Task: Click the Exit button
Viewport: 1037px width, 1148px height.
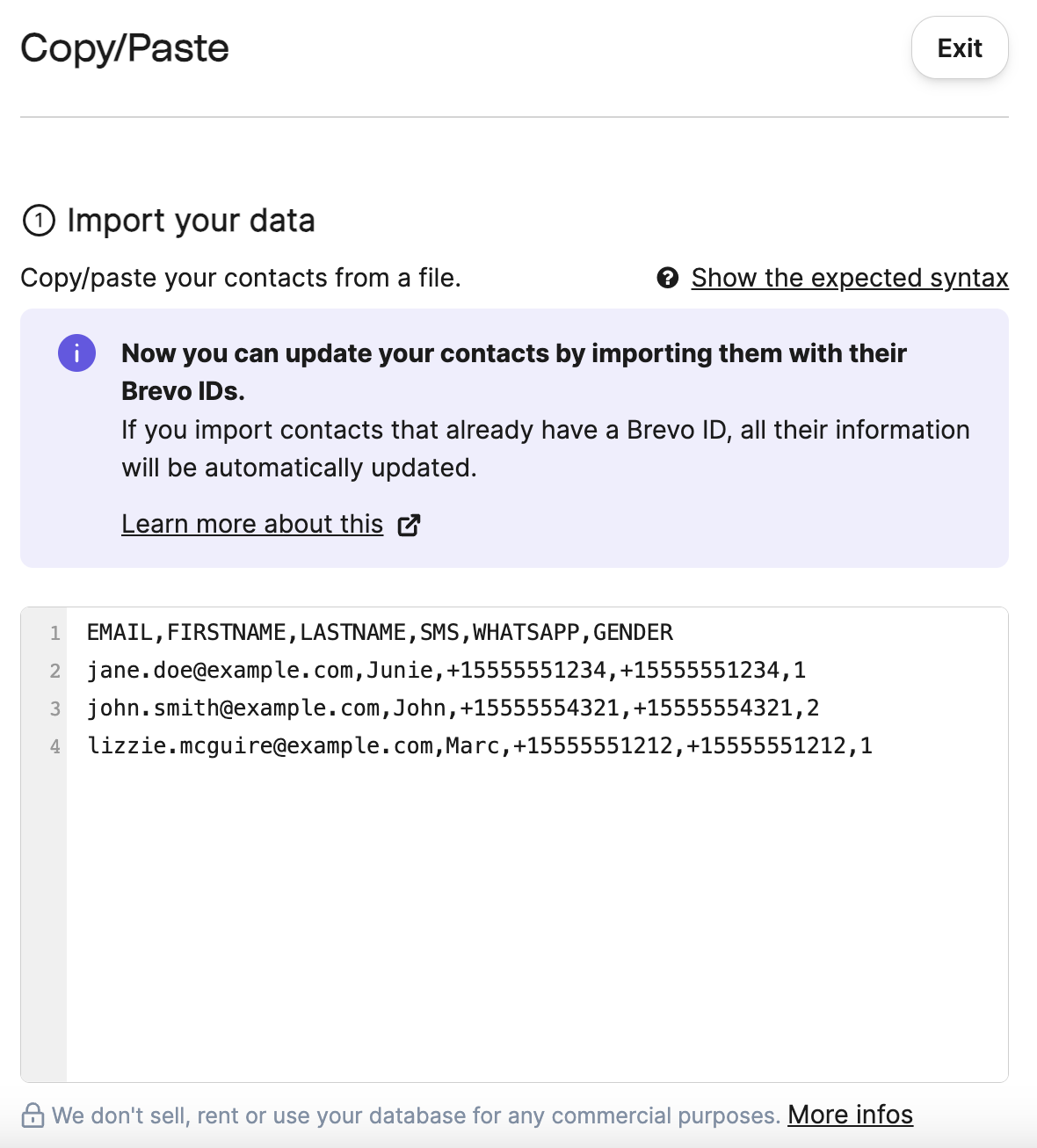Action: [x=959, y=48]
